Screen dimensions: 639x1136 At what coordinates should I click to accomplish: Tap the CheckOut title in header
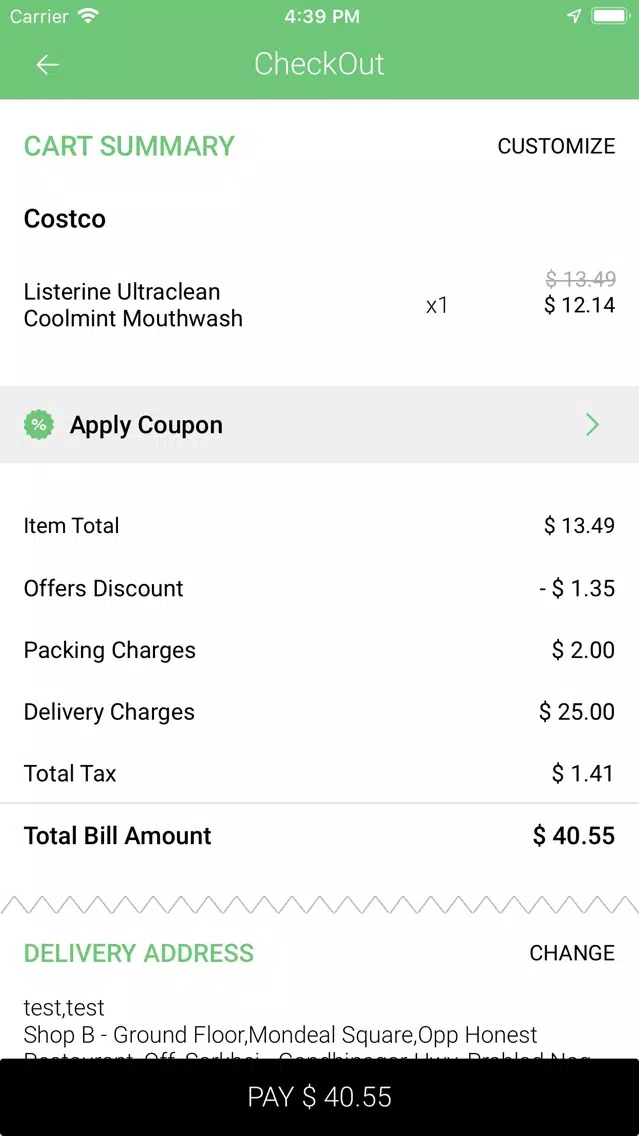pyautogui.click(x=319, y=64)
